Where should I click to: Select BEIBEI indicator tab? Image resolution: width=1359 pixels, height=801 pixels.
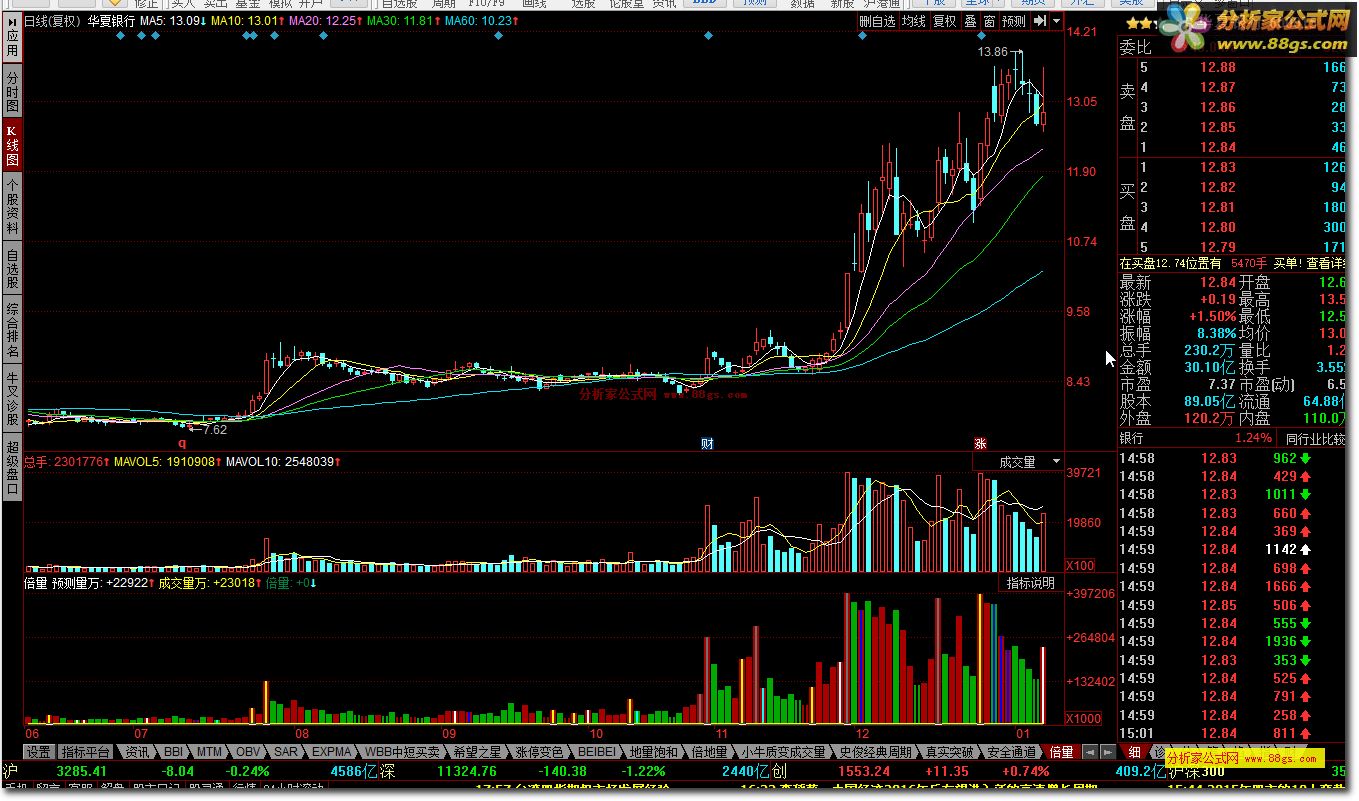pyautogui.click(x=597, y=752)
